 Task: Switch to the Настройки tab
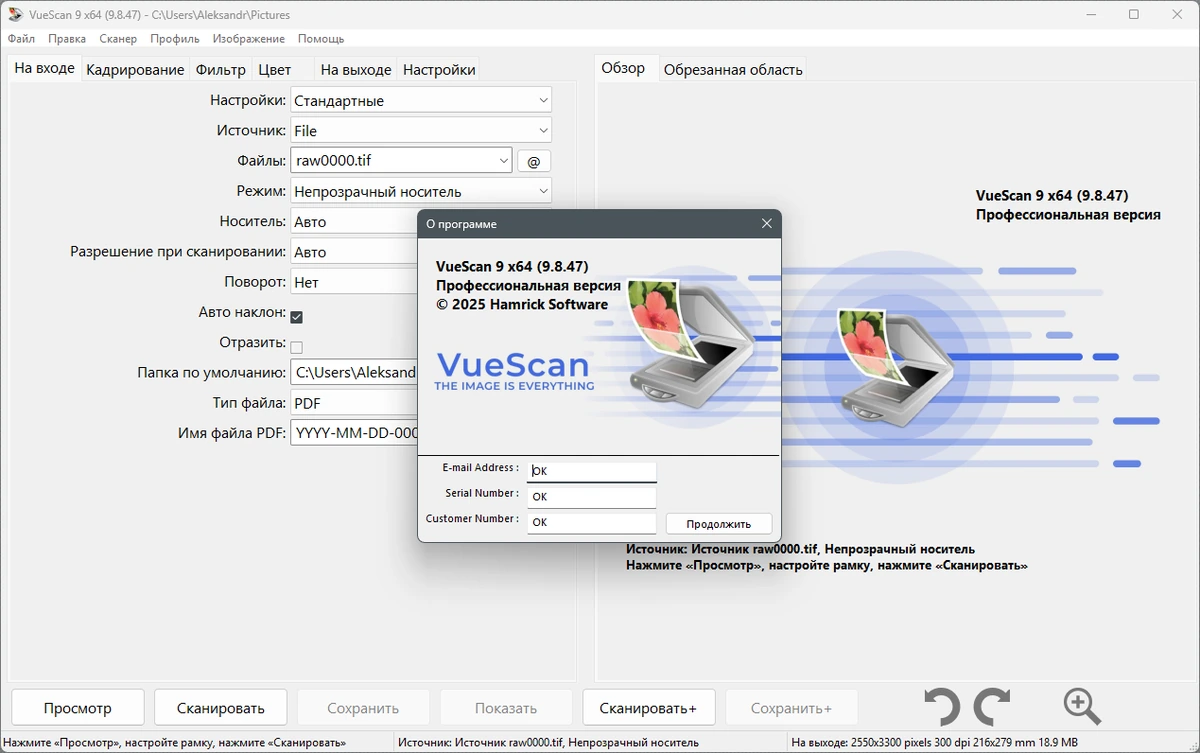click(439, 69)
